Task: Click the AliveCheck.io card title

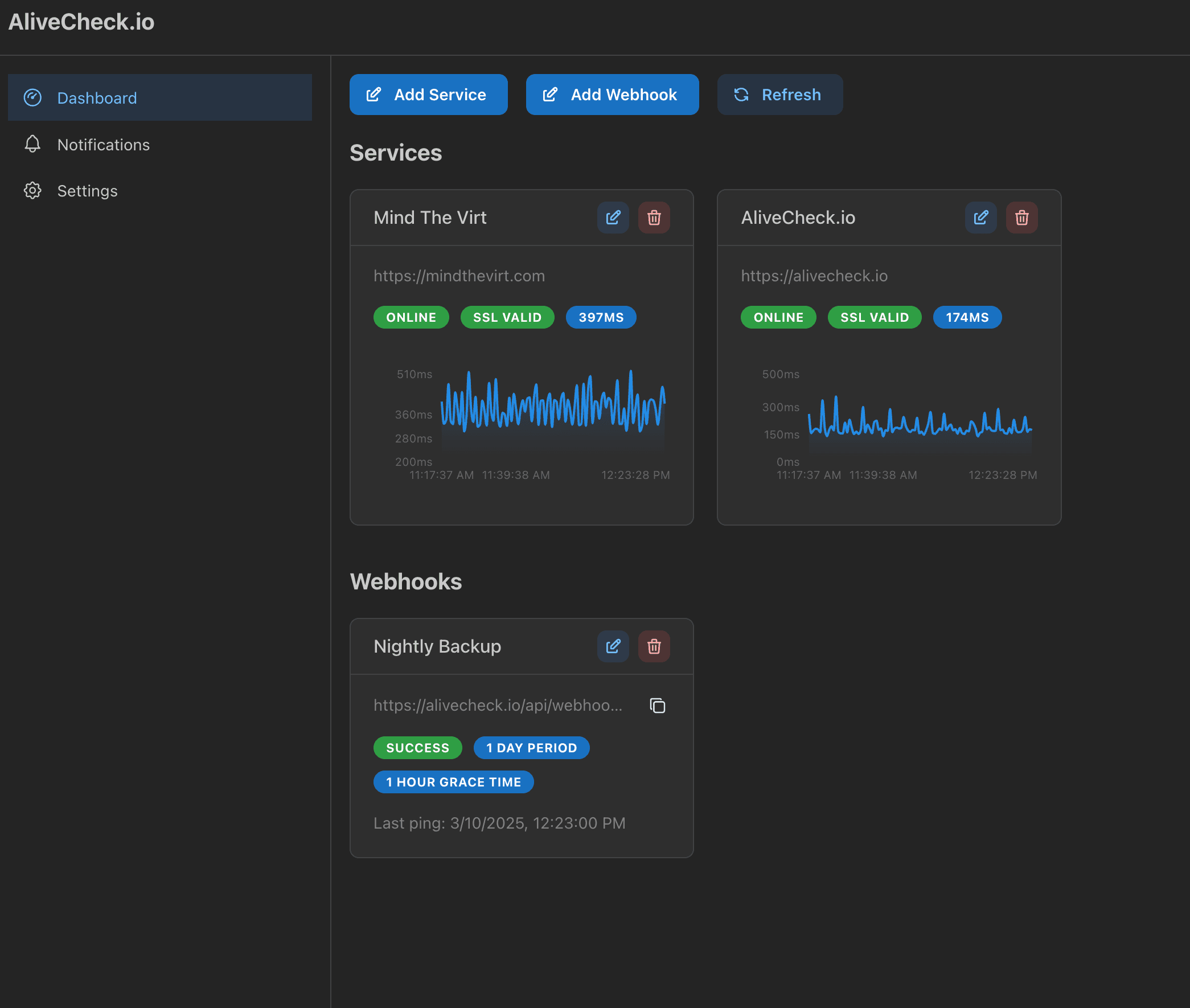Action: click(798, 218)
